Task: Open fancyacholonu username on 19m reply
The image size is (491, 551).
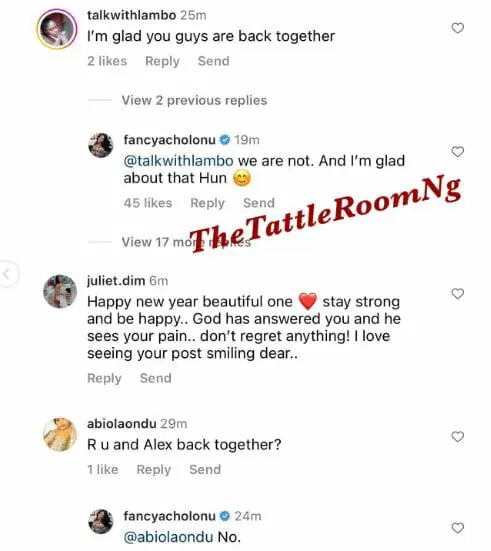Action: tap(169, 140)
